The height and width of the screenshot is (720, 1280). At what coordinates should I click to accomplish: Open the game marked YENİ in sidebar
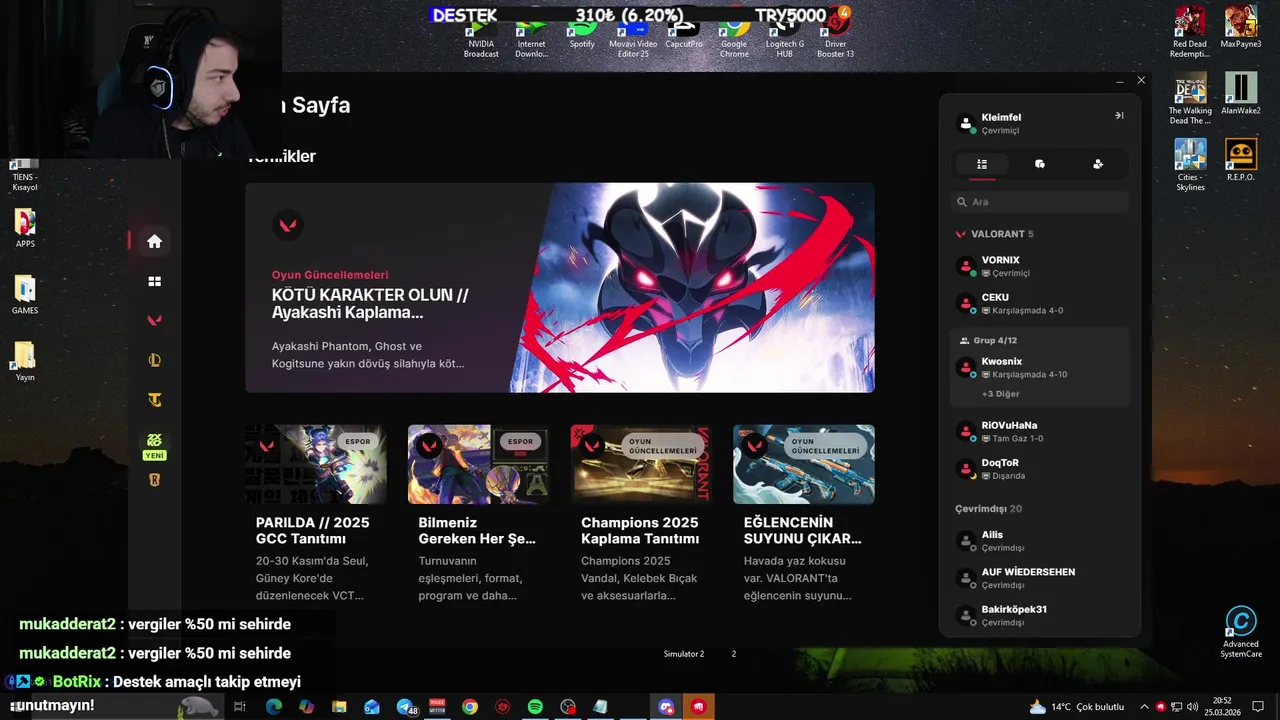(x=154, y=445)
